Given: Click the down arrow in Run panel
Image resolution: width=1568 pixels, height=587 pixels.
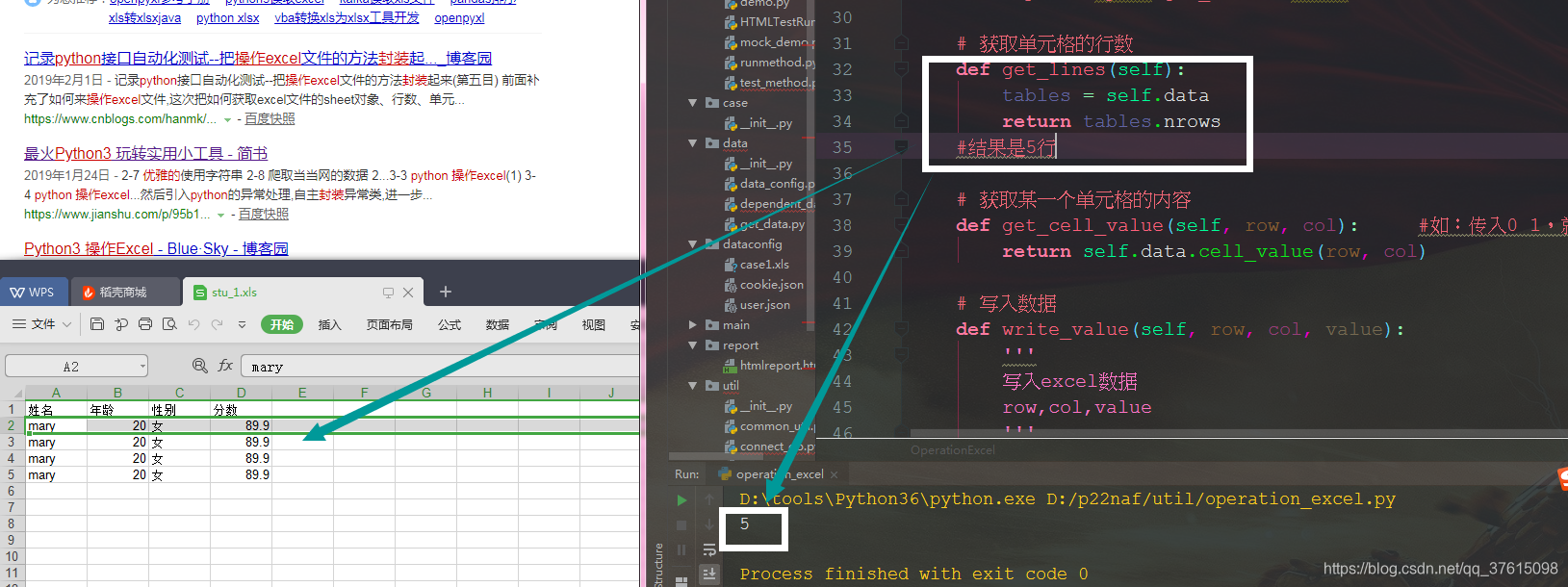Looking at the screenshot, I should click(x=709, y=525).
